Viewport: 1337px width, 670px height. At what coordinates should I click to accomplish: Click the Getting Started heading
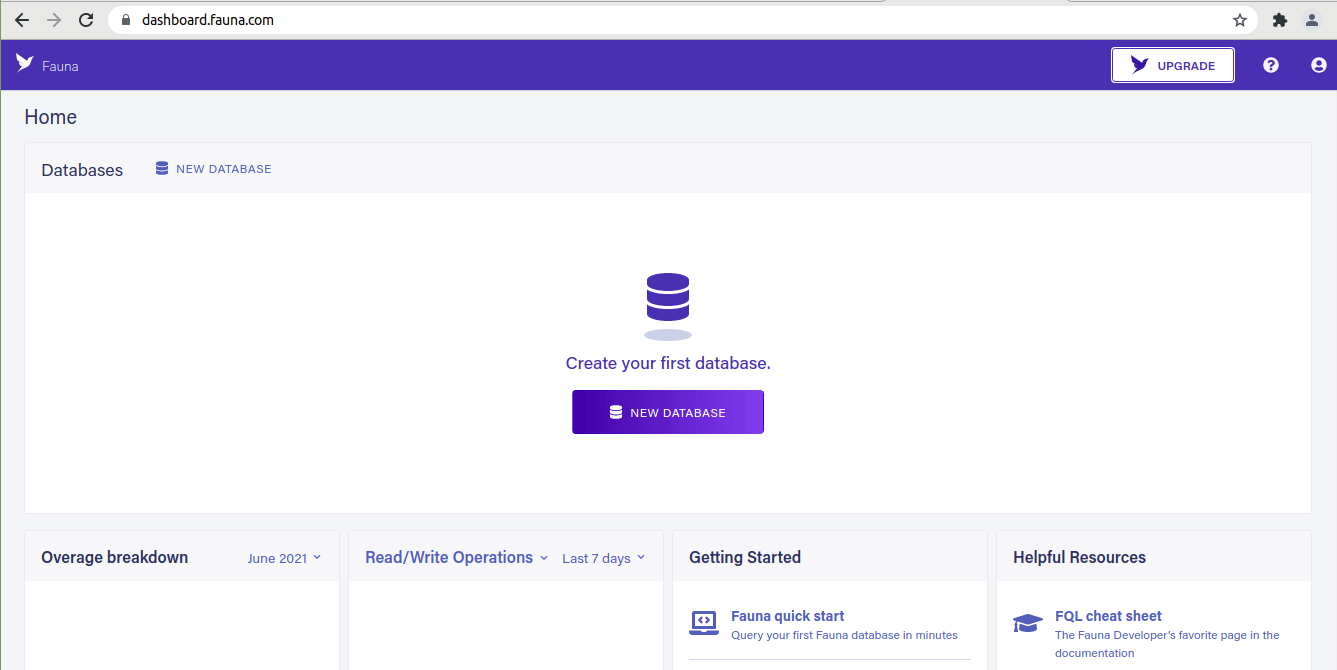coord(745,558)
